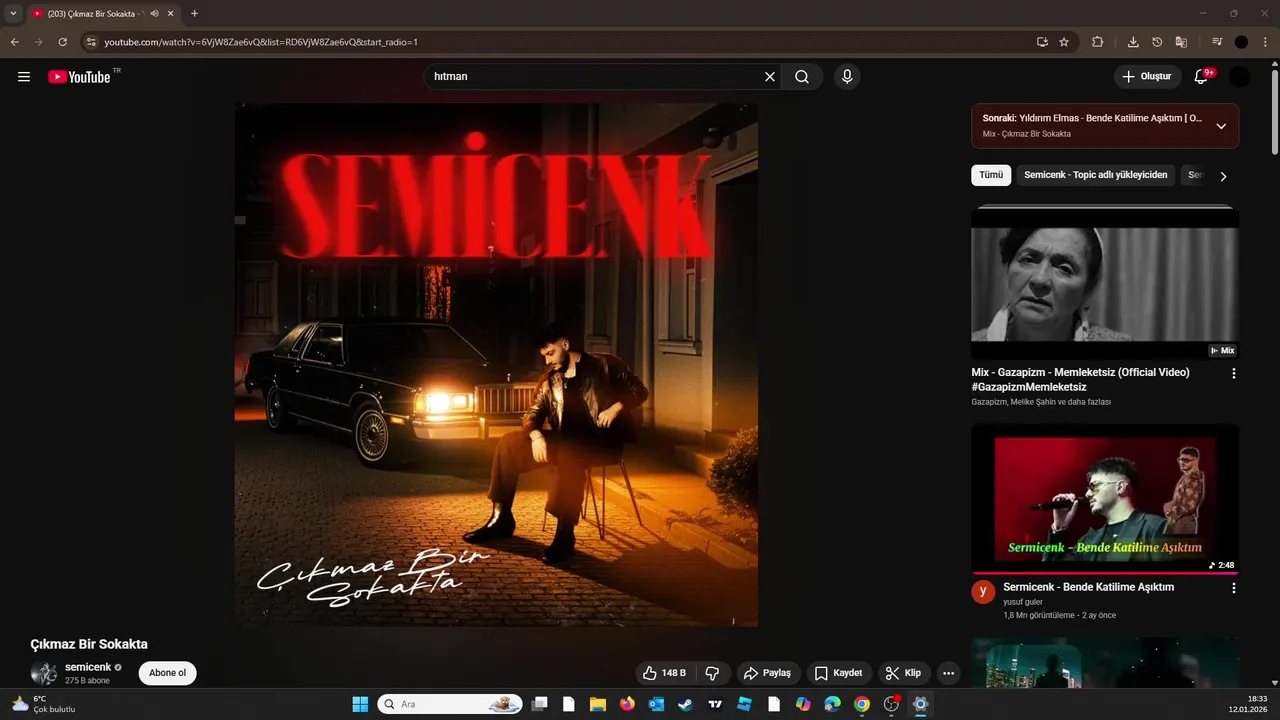
Task: Open the history clock icon in the toolbar
Action: pos(1157,42)
